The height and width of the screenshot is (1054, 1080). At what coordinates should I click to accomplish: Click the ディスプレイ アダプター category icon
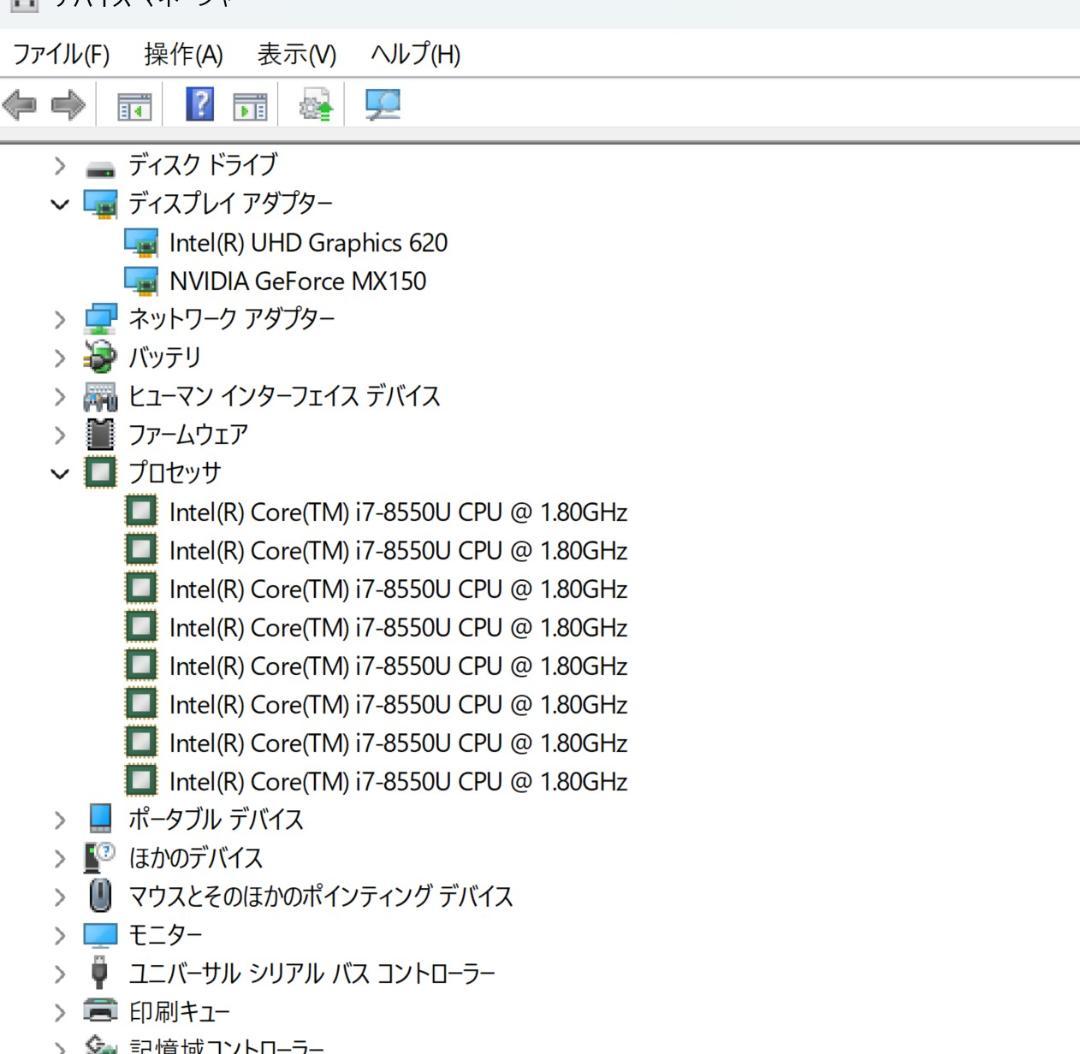(x=98, y=204)
